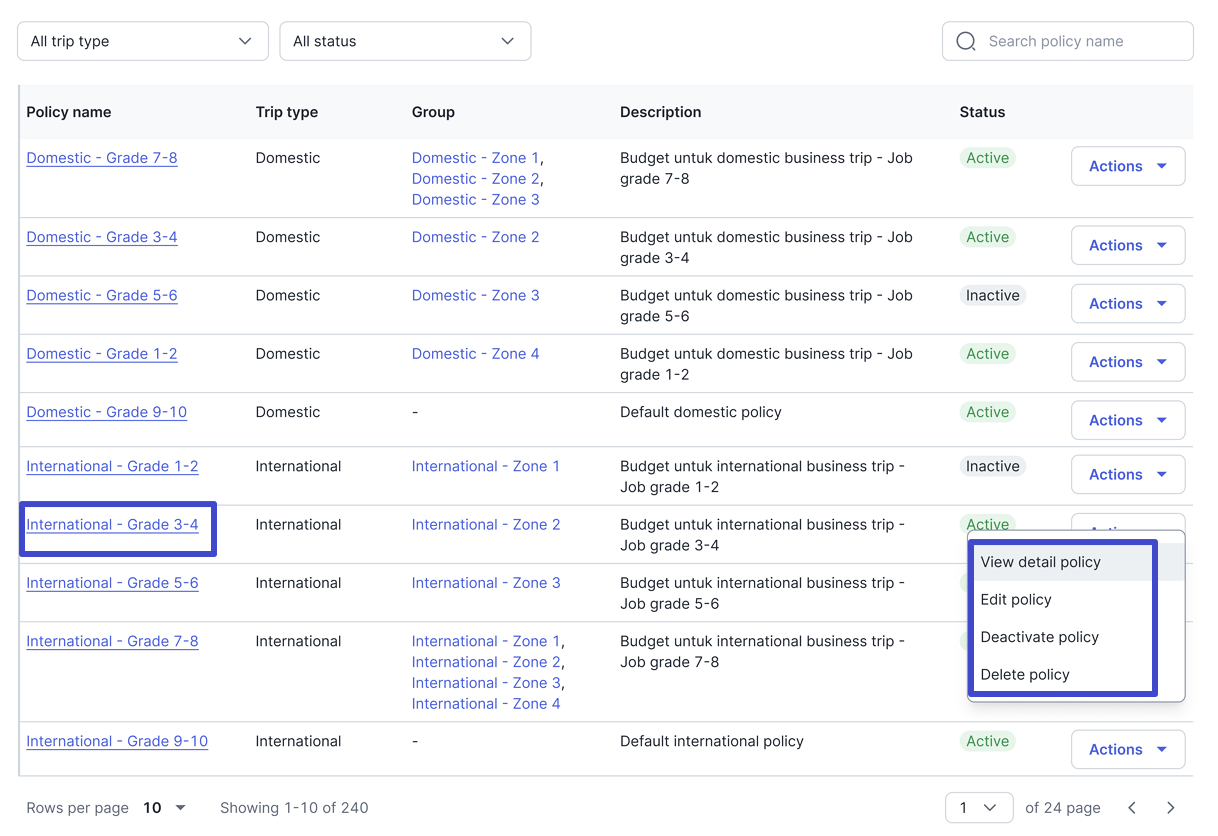Choose Edit policy from the menu

coord(1016,600)
